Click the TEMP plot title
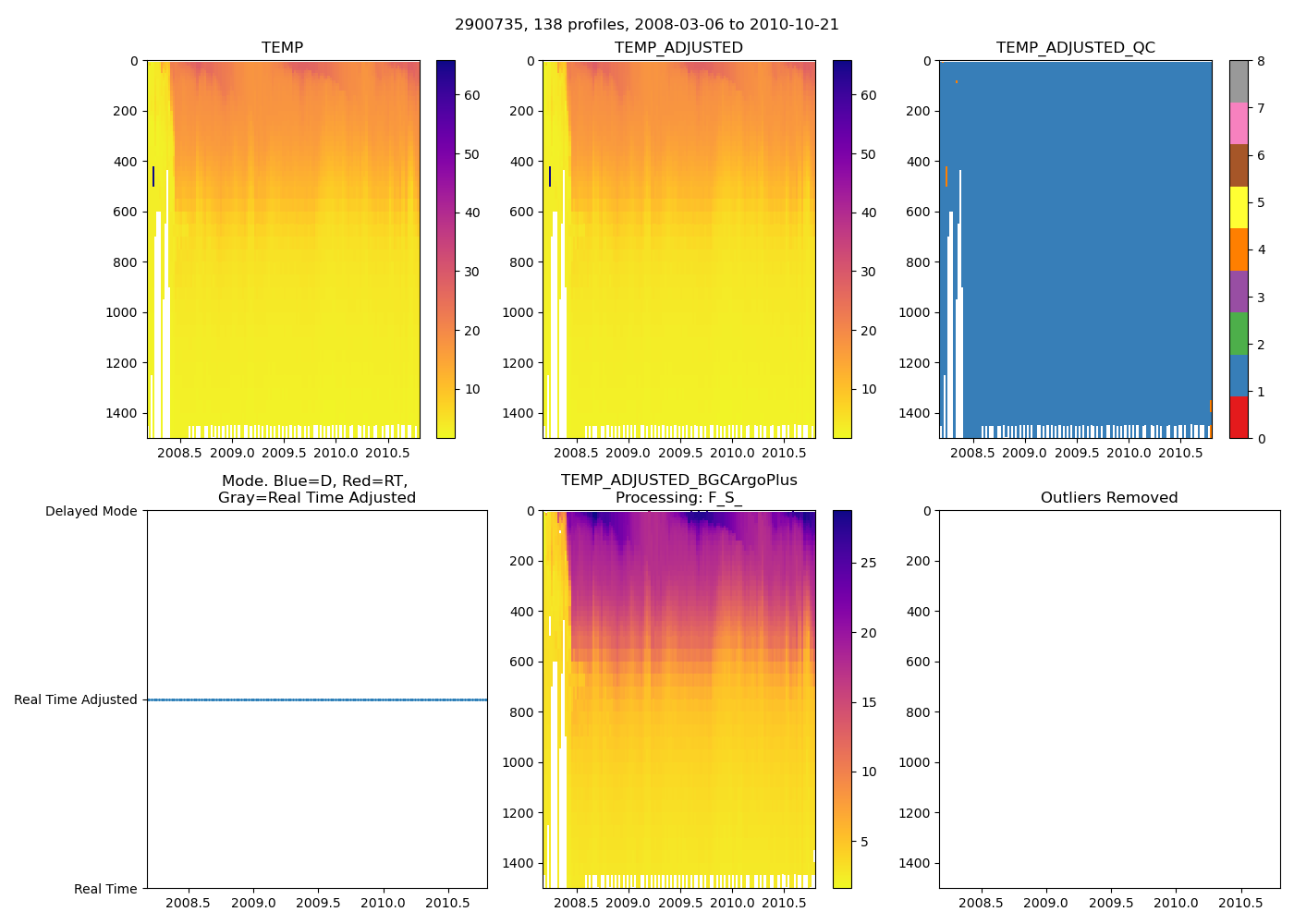Screen dimensions: 1294x924 (x=282, y=48)
